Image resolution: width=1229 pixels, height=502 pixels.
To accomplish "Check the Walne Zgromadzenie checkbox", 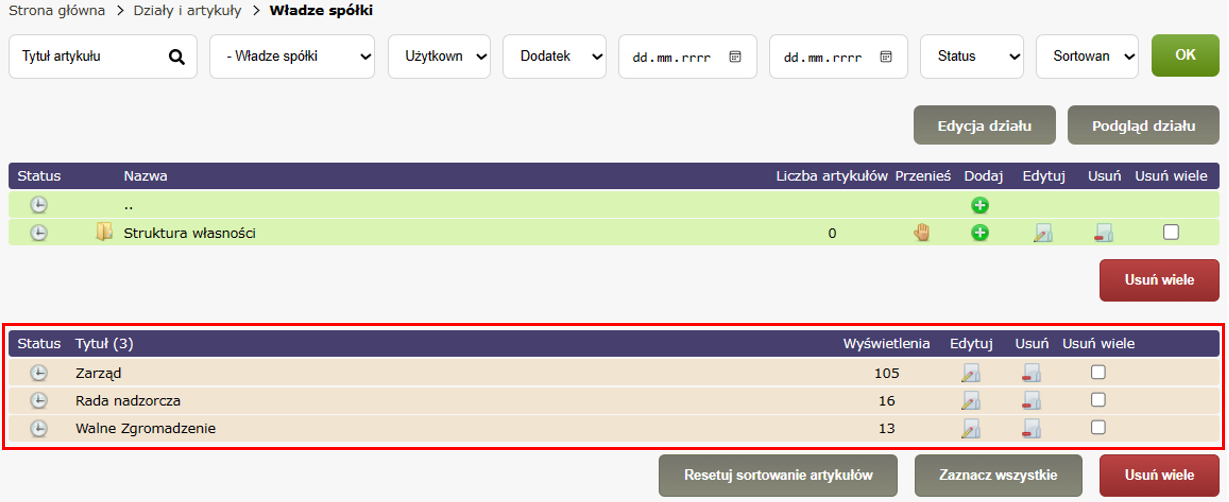I will [1098, 427].
